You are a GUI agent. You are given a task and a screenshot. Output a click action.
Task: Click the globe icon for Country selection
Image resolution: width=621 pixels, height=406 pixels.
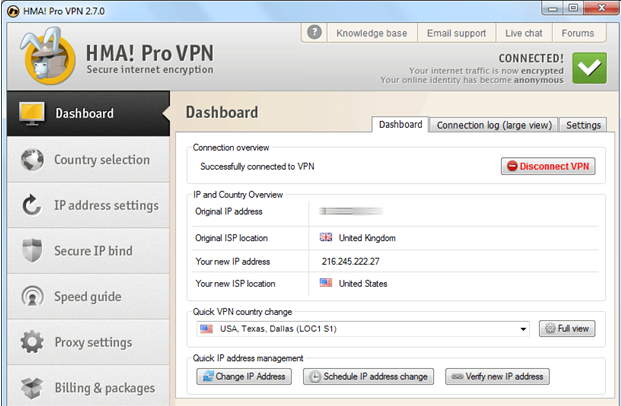pyautogui.click(x=32, y=160)
